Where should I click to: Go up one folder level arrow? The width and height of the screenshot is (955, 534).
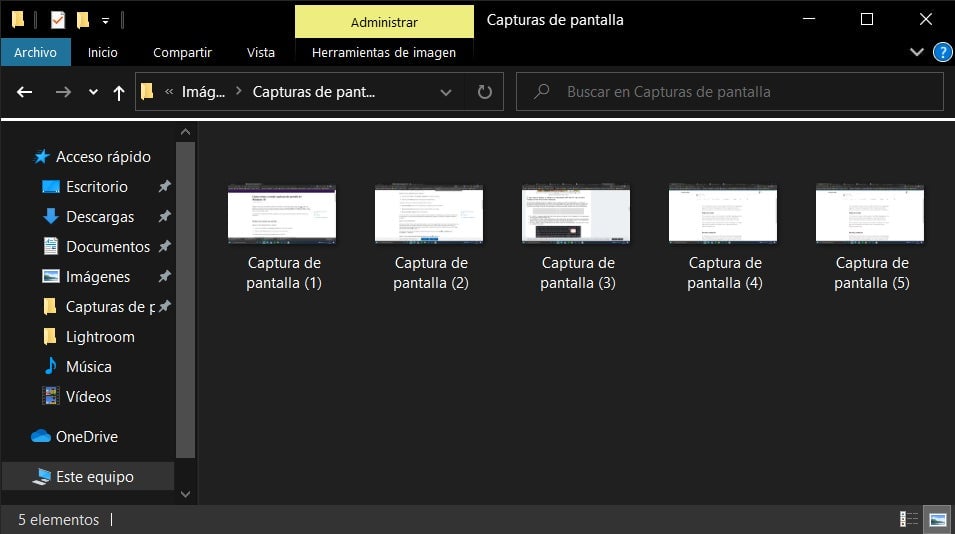click(119, 92)
